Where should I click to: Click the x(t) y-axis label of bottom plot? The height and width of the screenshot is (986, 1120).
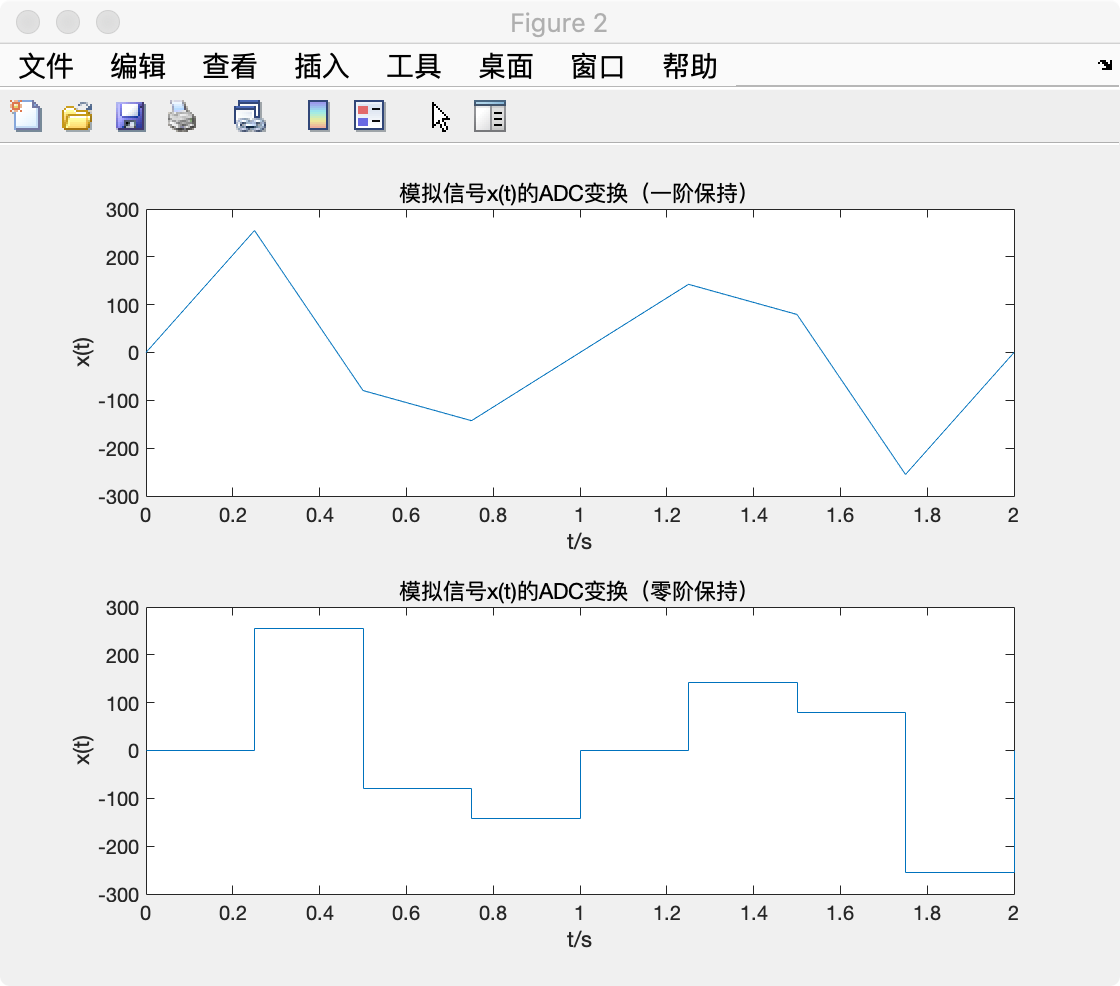pos(83,750)
